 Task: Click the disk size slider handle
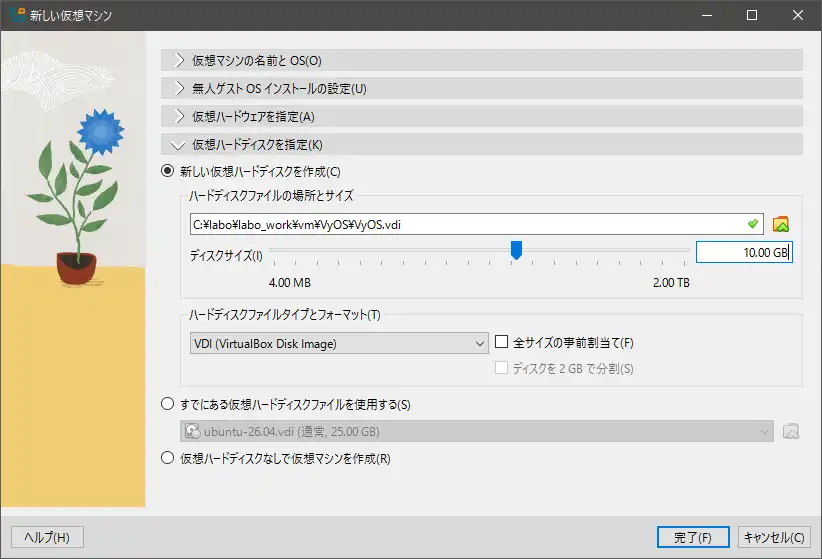click(516, 250)
